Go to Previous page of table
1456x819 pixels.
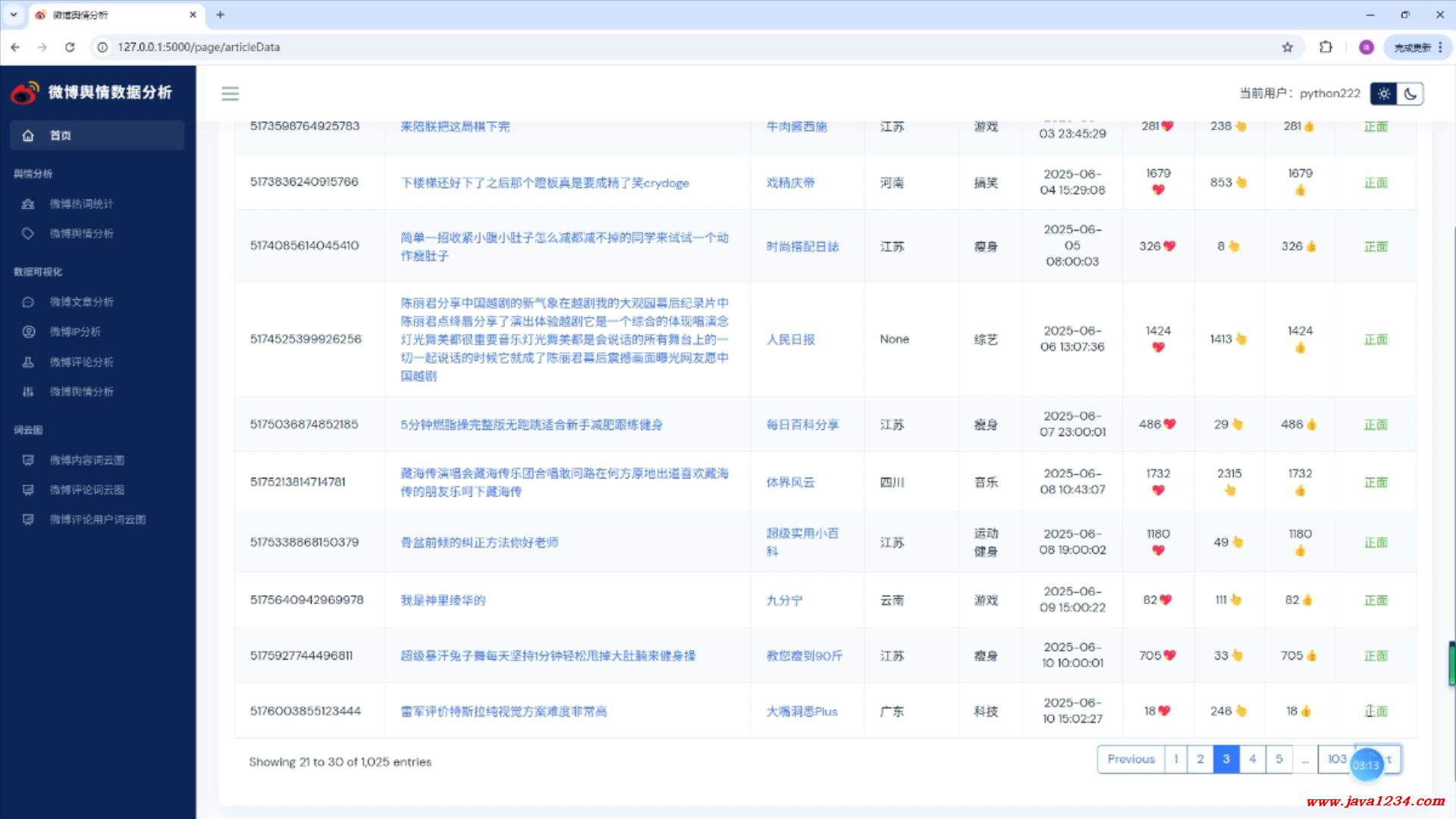1131,759
